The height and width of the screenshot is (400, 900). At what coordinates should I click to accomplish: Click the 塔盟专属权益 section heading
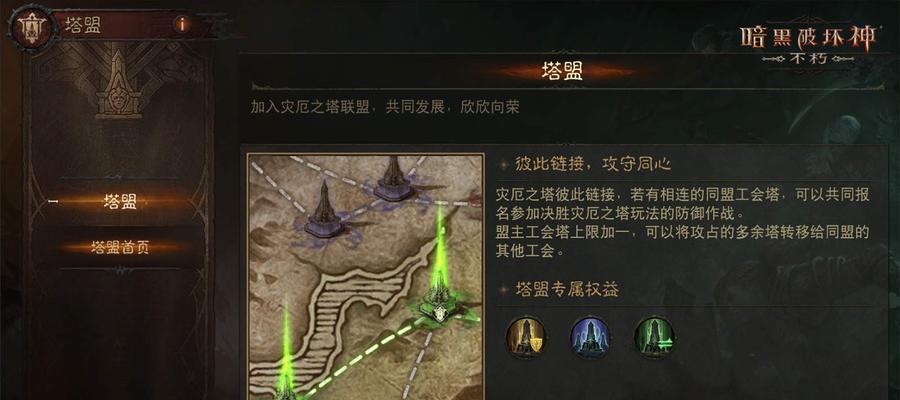tap(567, 289)
